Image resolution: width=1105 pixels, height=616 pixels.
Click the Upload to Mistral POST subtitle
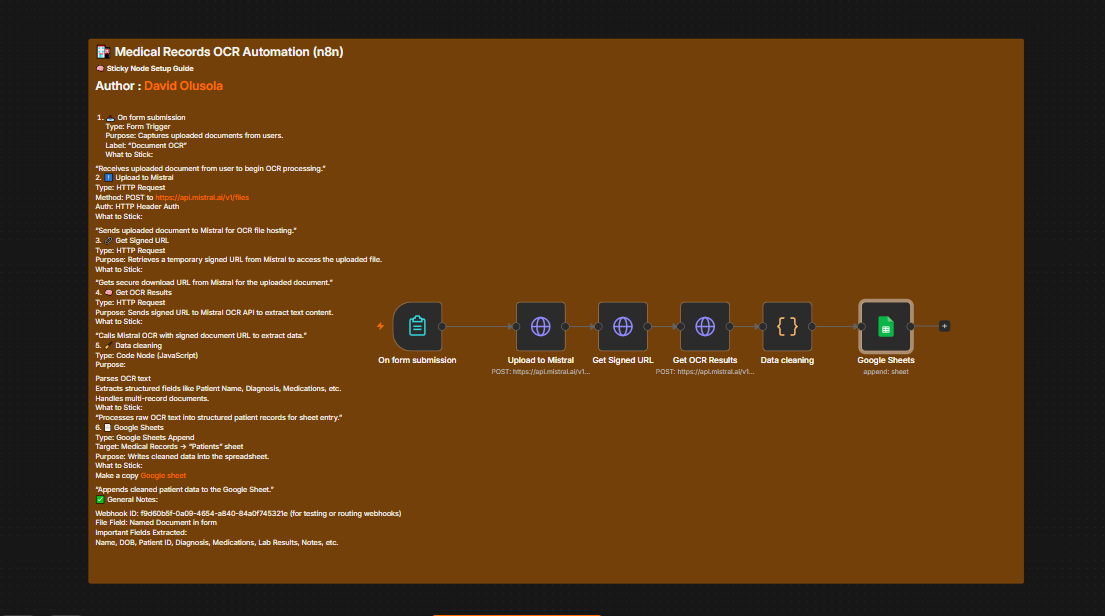click(x=541, y=371)
